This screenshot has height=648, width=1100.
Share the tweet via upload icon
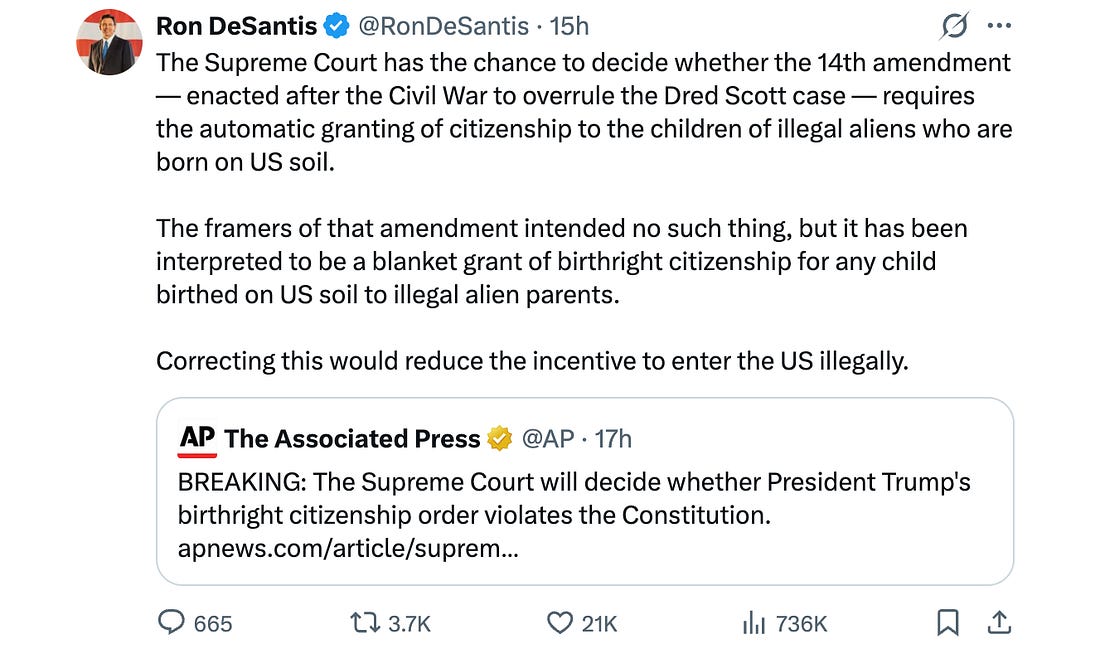998,623
